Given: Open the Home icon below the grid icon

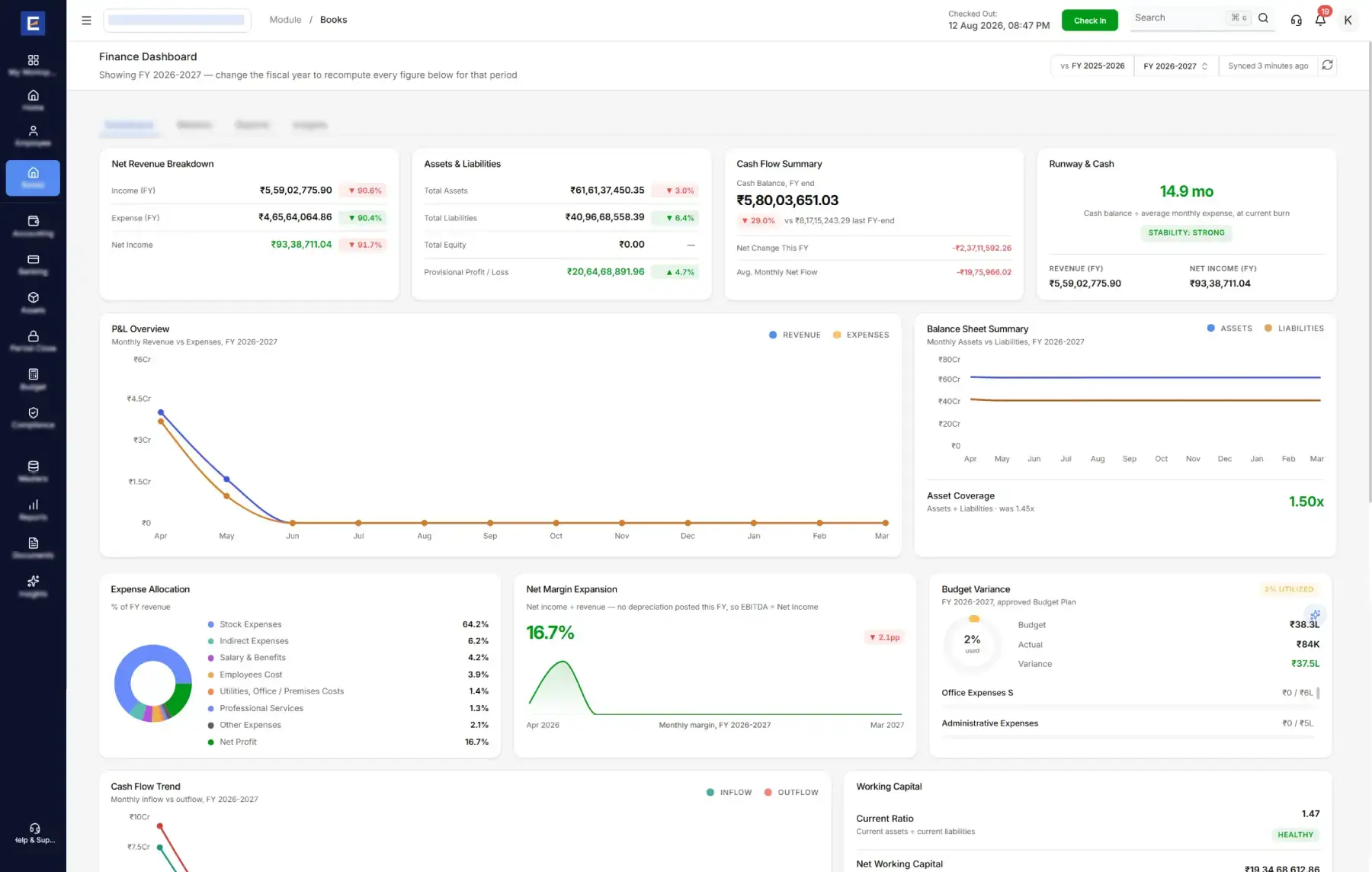Looking at the screenshot, I should point(33,95).
